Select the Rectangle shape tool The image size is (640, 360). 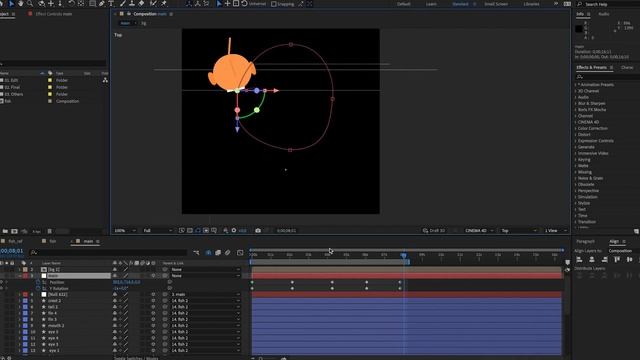pyautogui.click(x=93, y=4)
